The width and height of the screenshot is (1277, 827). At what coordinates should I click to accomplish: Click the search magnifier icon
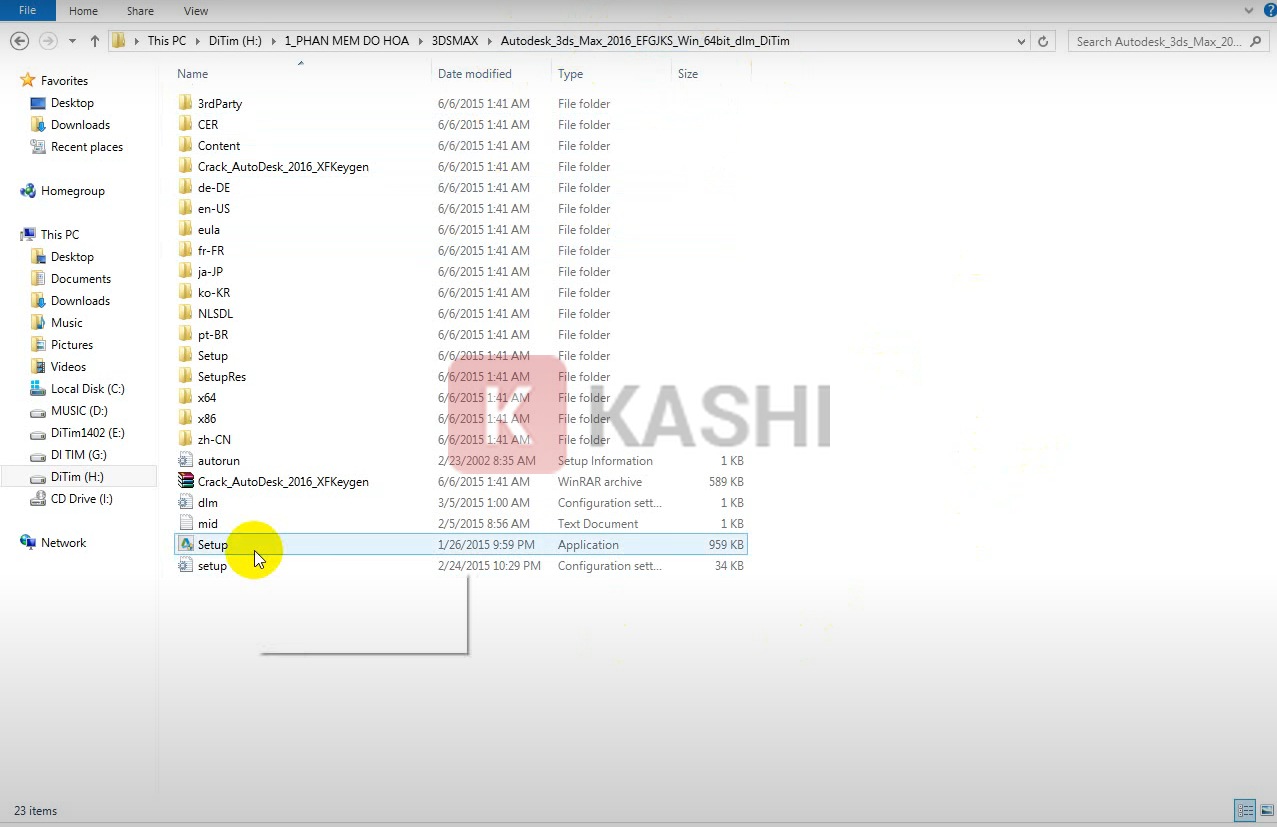point(1255,43)
